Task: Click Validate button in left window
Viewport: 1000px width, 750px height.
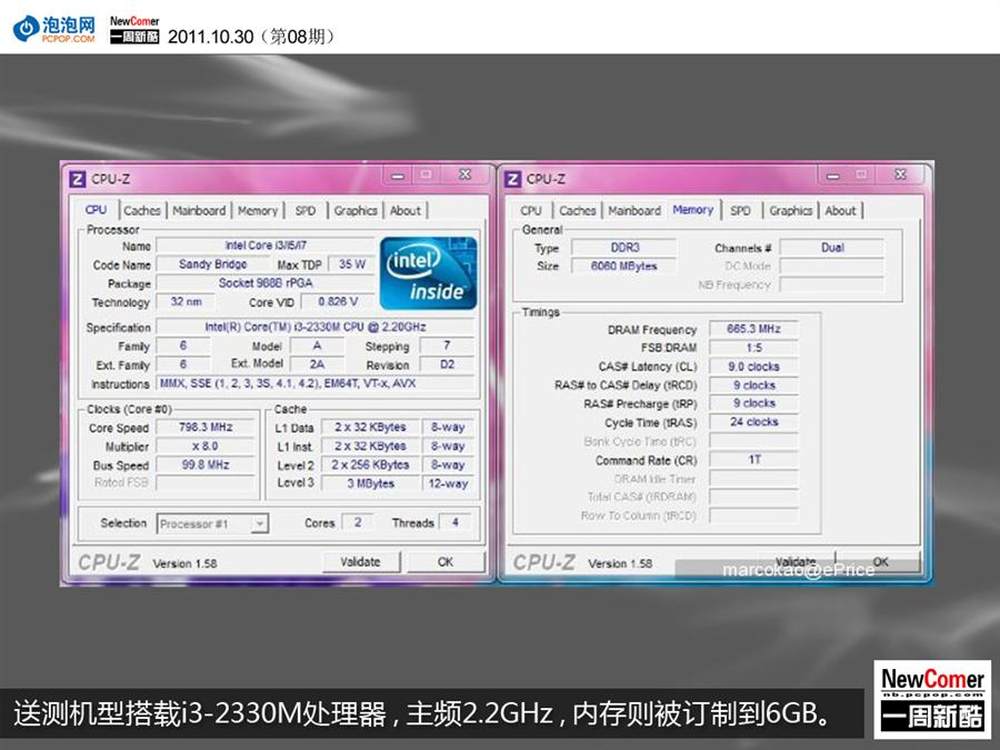Action: coord(361,562)
